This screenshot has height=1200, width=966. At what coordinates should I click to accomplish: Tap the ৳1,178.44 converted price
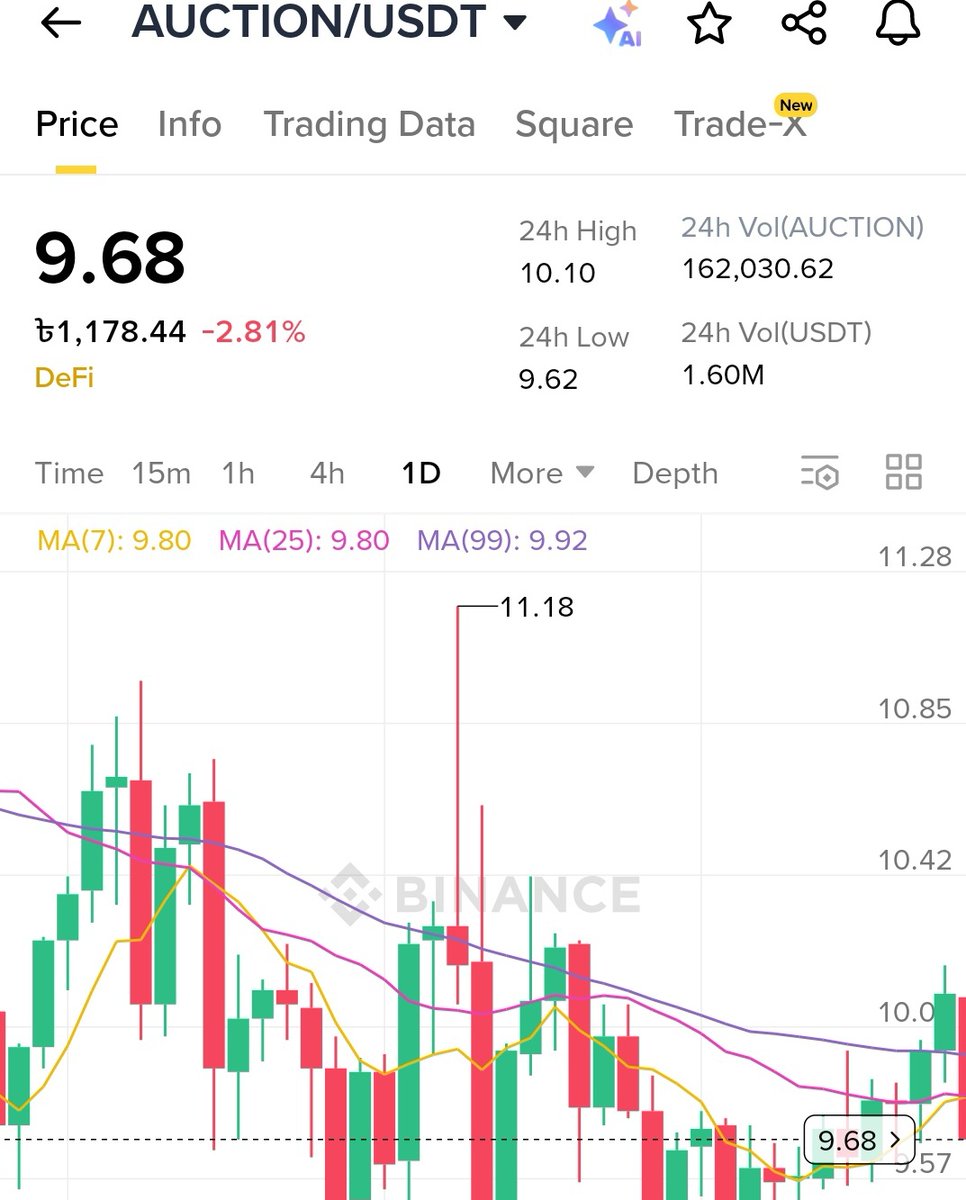coord(110,332)
